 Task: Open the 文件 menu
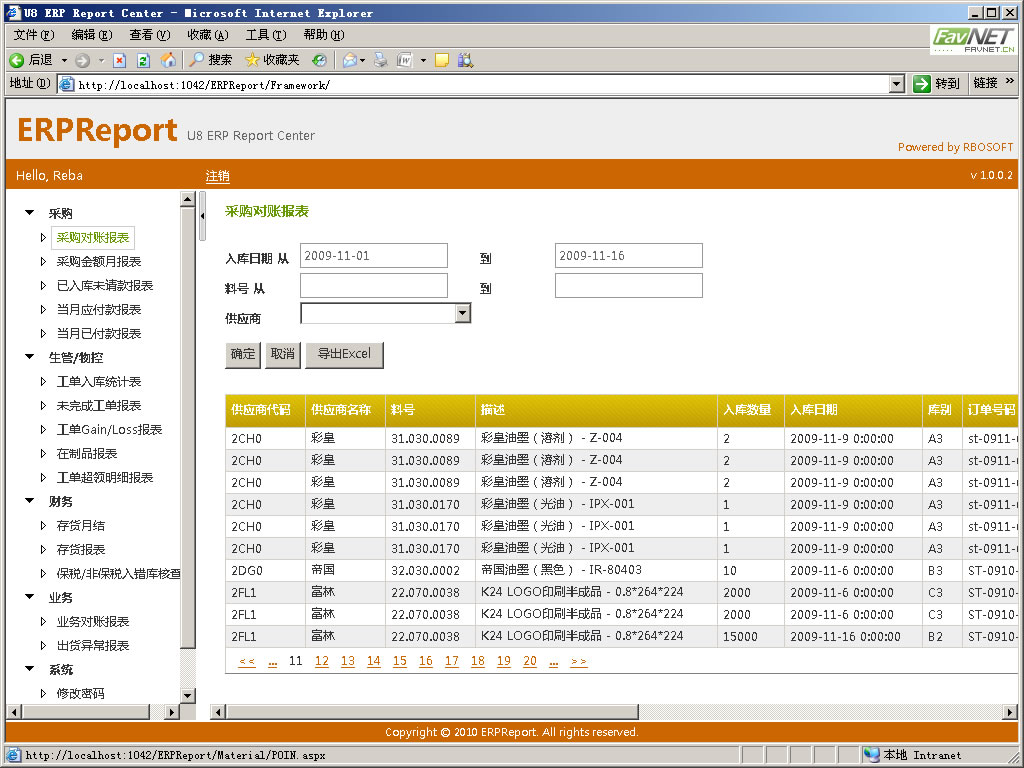[34, 35]
